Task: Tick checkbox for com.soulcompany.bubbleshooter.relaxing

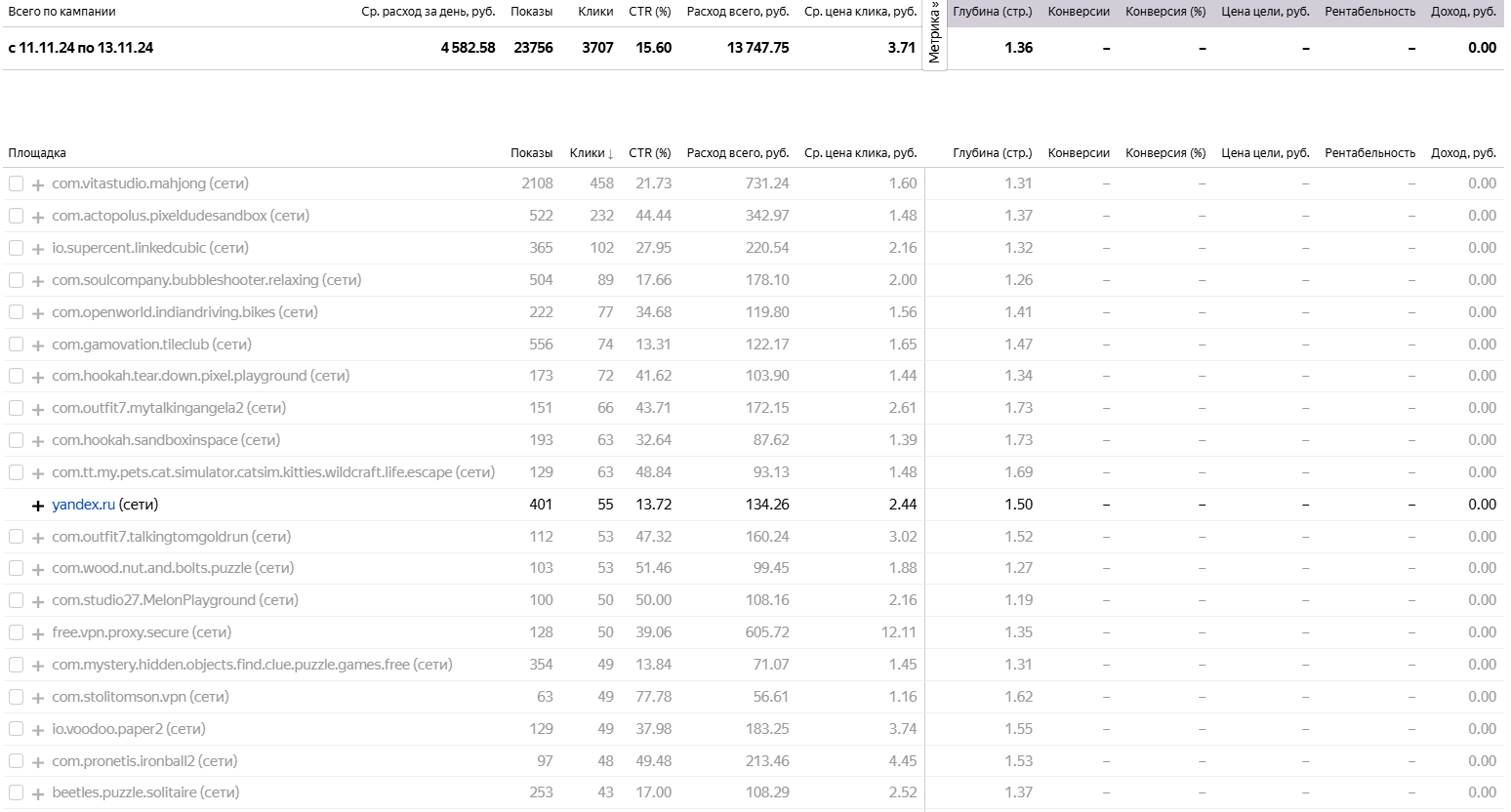Action: (x=16, y=280)
